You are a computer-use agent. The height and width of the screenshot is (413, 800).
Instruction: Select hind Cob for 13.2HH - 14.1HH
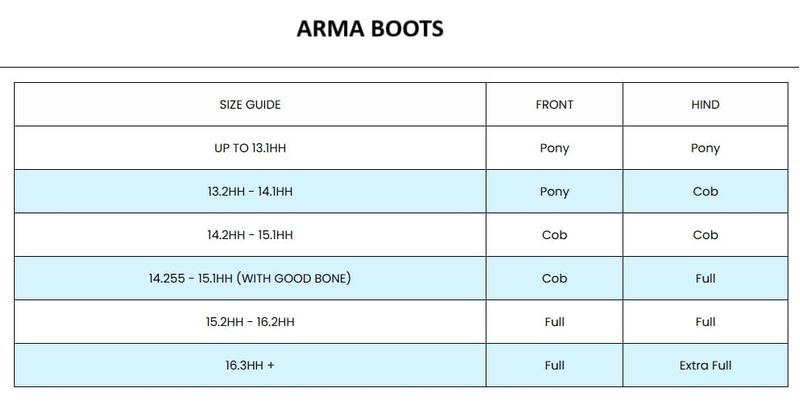[705, 192]
